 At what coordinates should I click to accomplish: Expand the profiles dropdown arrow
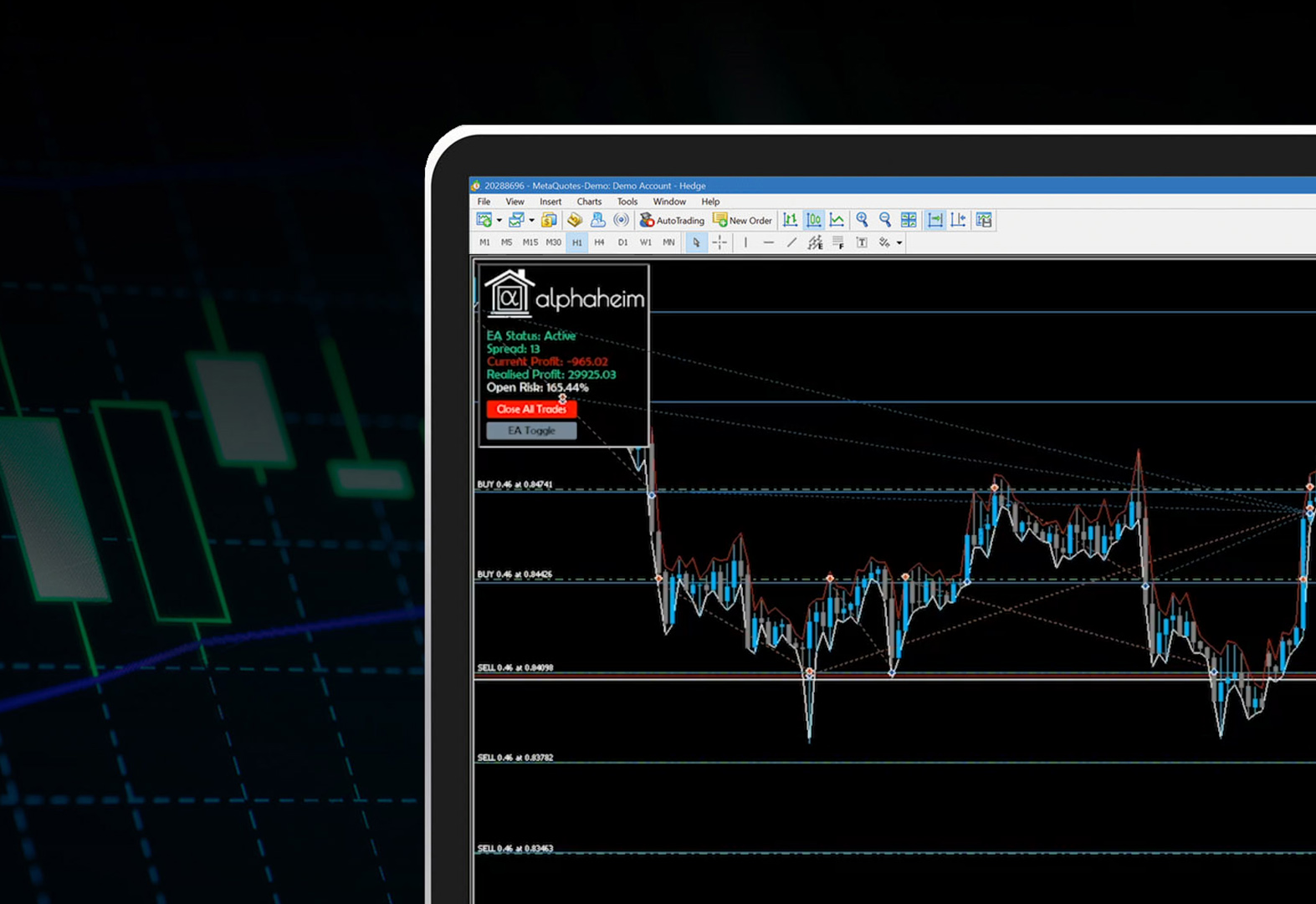531,221
